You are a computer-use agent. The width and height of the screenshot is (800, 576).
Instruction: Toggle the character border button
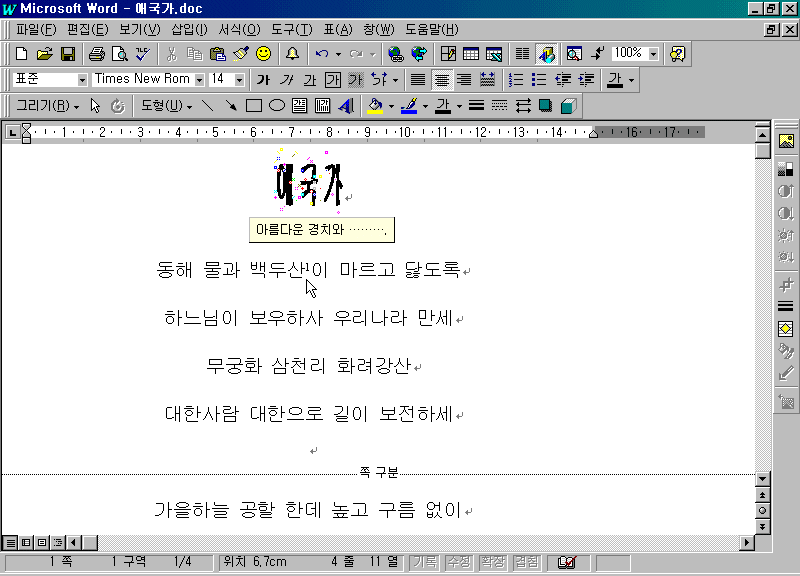pyautogui.click(x=333, y=80)
